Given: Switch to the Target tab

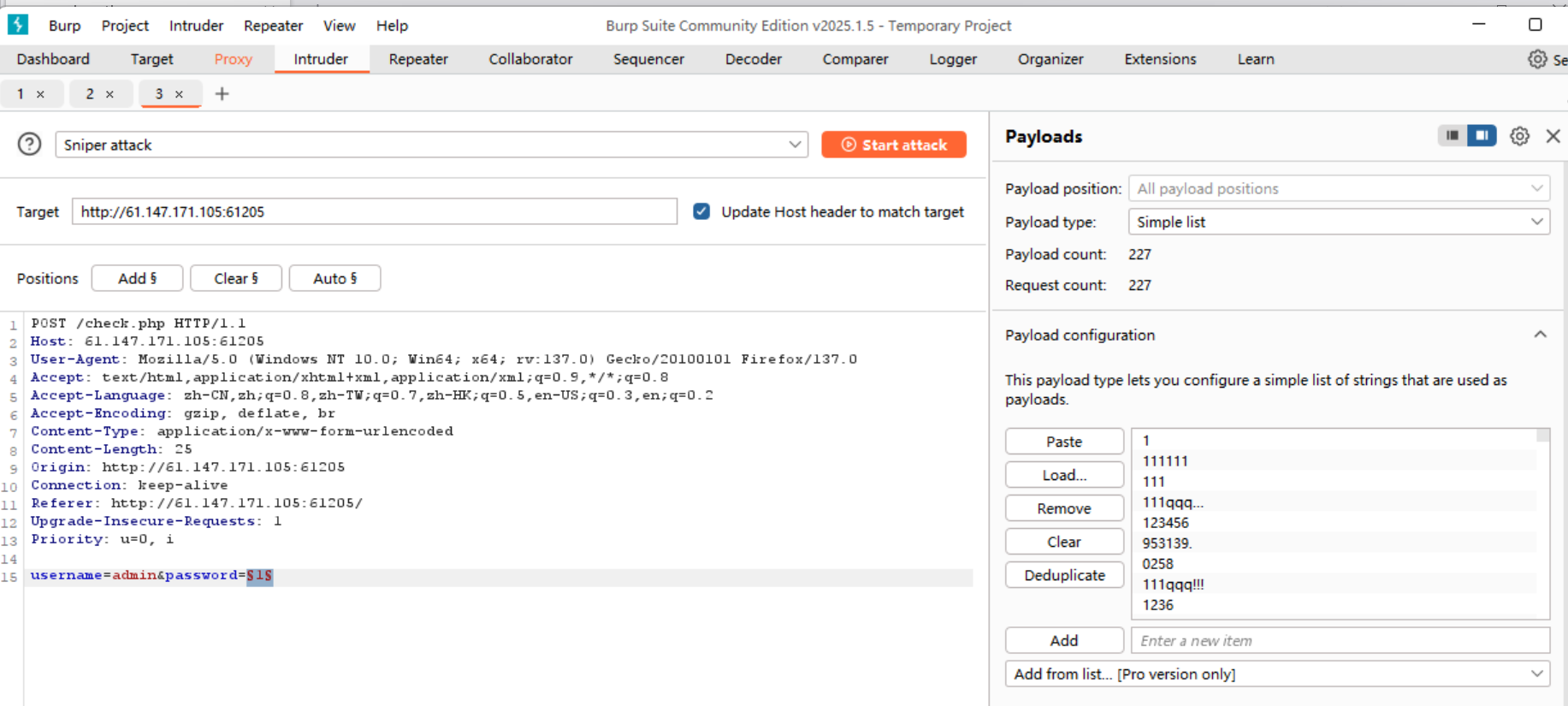Looking at the screenshot, I should 151,59.
